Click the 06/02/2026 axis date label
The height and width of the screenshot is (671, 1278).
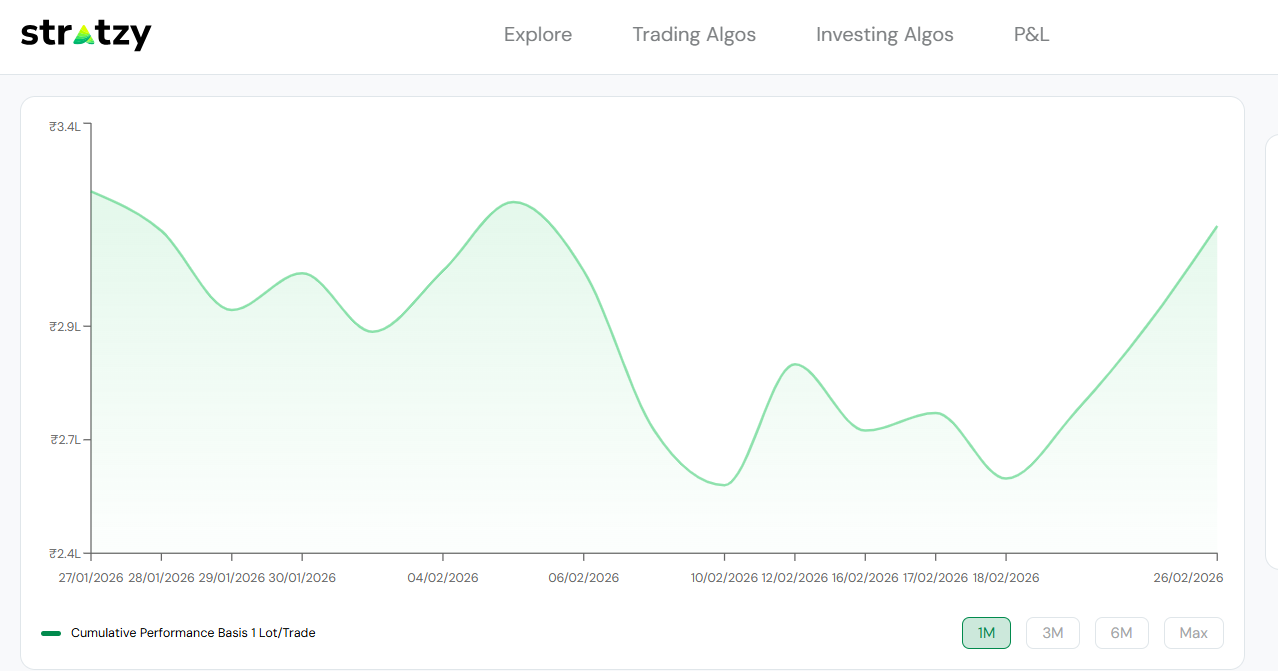coord(584,578)
